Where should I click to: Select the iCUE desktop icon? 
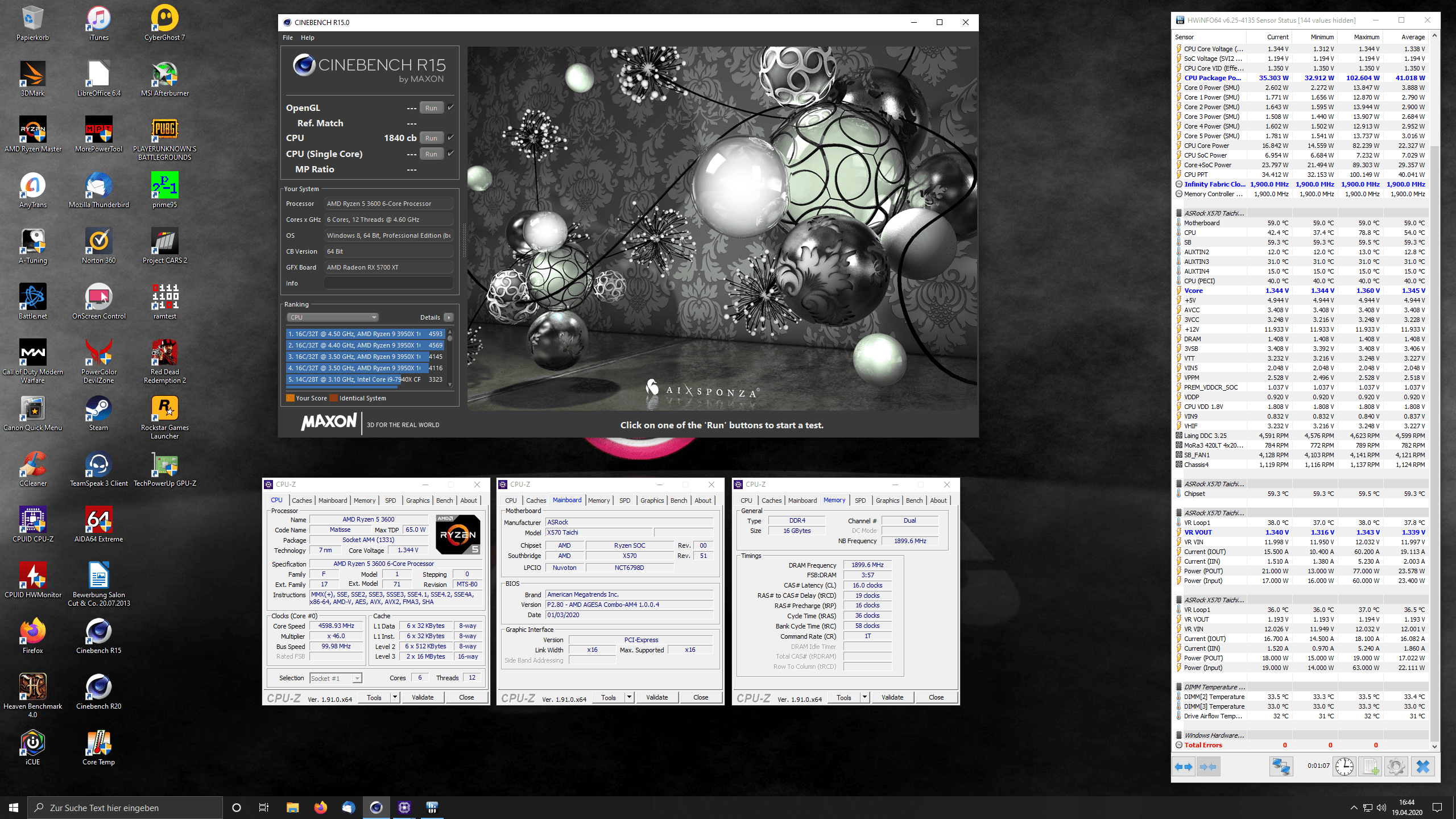(x=33, y=747)
